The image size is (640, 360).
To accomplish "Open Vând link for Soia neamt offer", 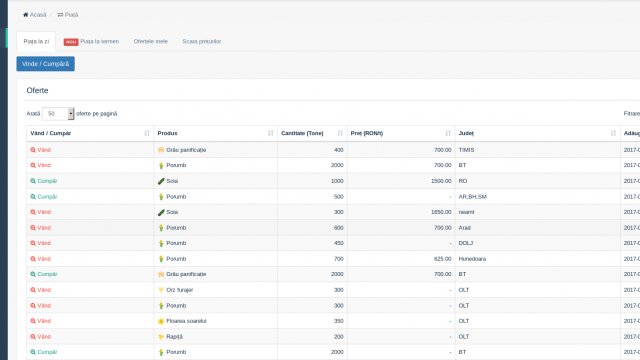I will click(44, 212).
